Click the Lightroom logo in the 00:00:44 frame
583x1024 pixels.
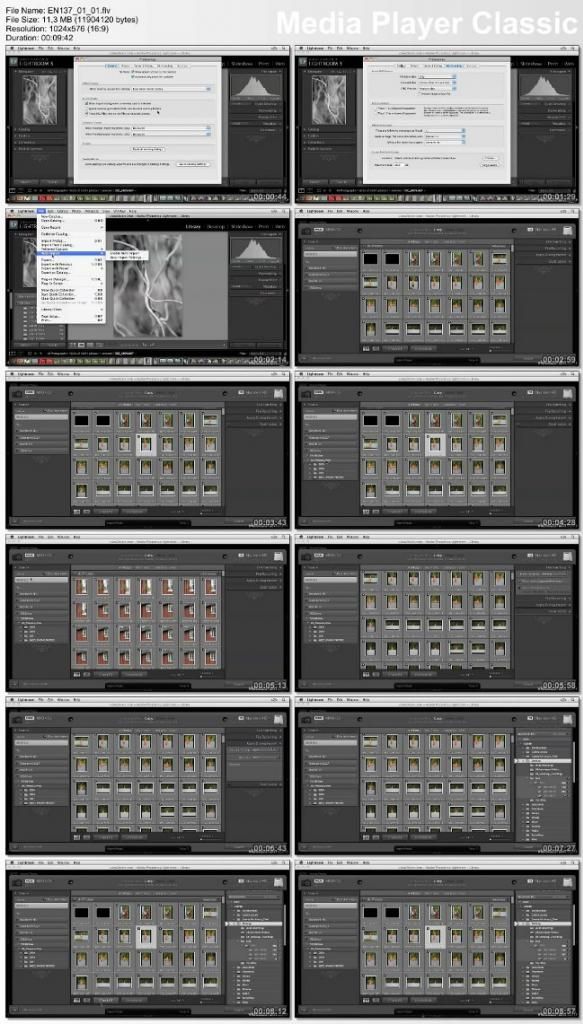point(14,63)
